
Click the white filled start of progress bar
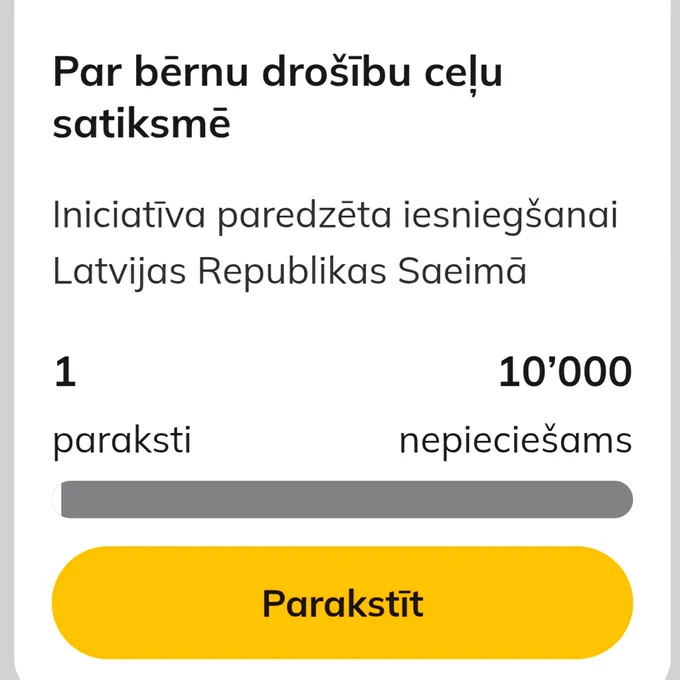56,499
